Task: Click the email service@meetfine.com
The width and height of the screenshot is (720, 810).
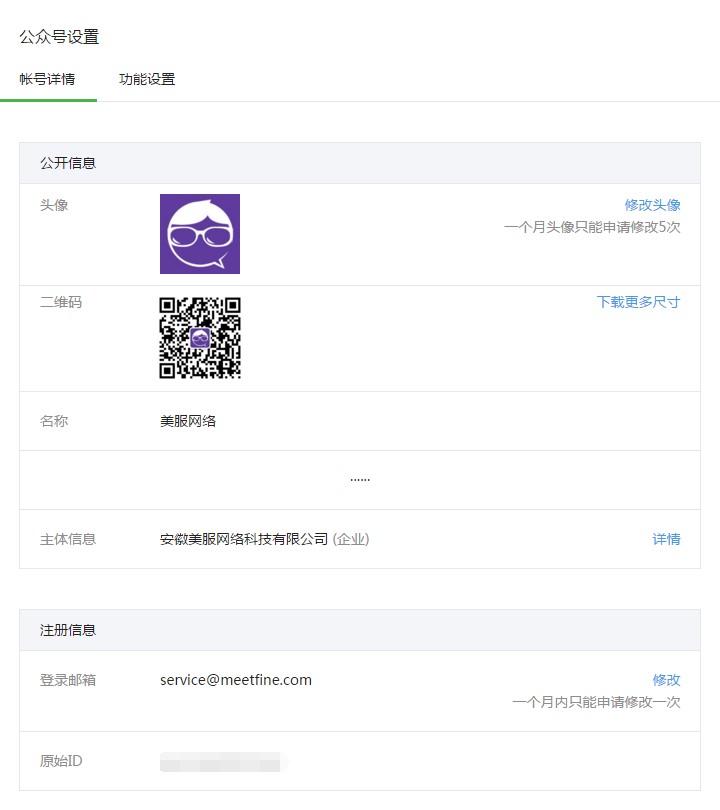Action: click(236, 680)
